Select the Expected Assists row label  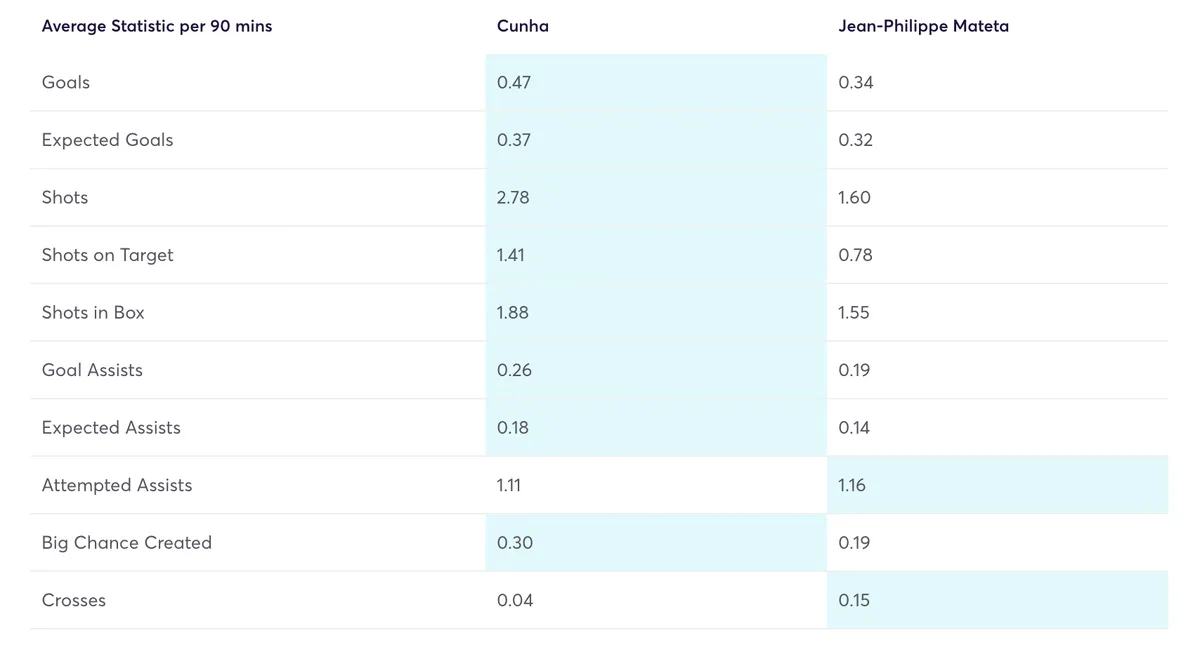tap(111, 427)
